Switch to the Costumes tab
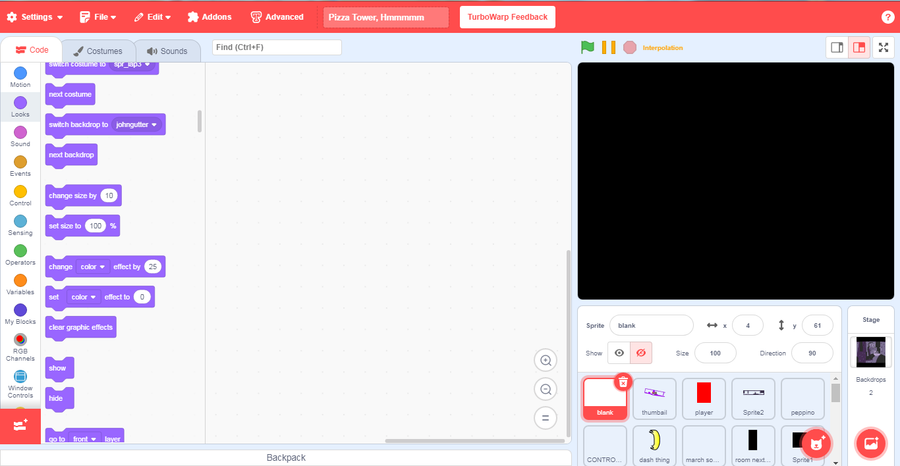Viewport: 900px width, 466px height. coord(98,51)
